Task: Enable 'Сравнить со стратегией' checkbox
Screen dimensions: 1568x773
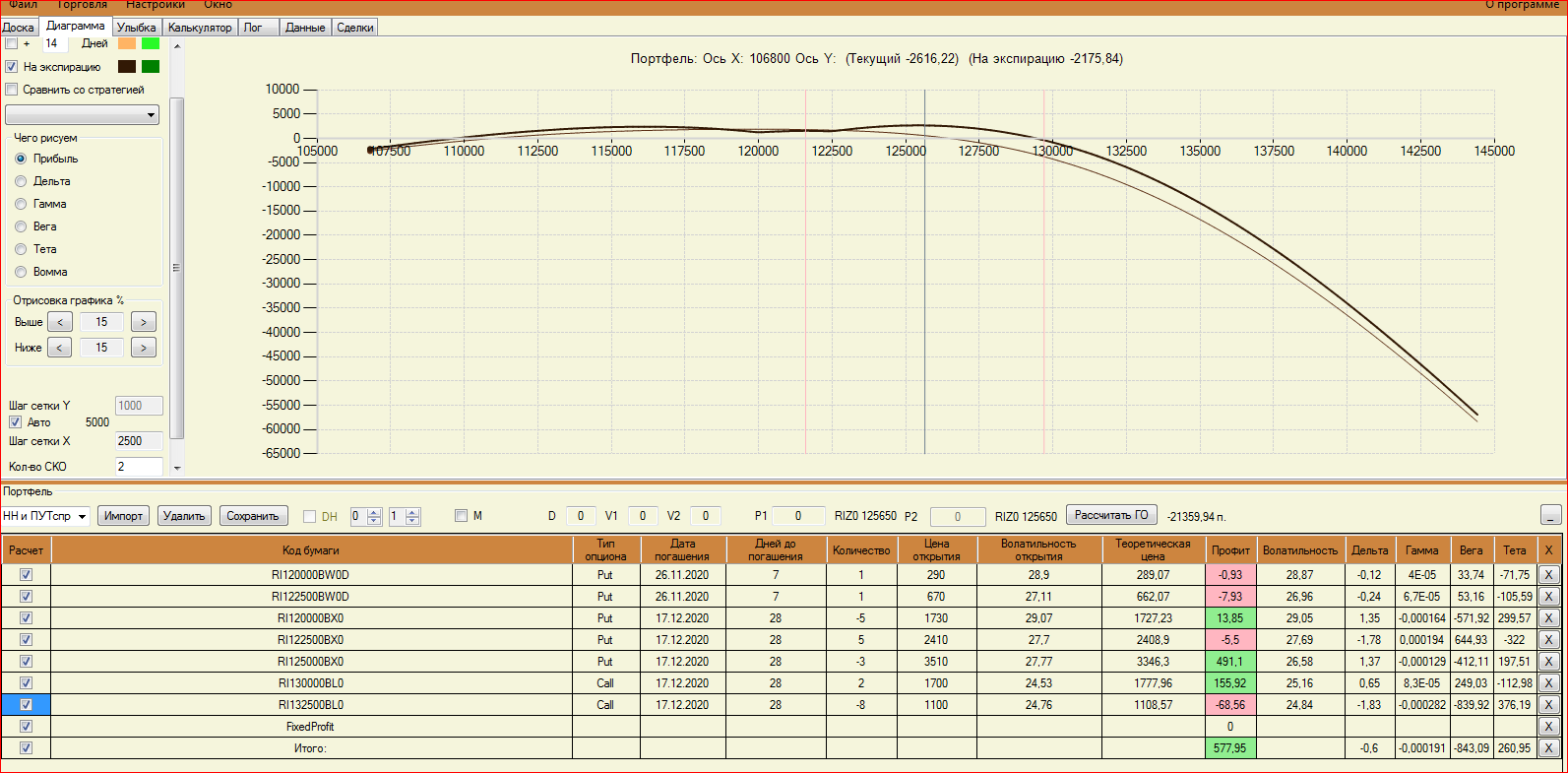Action: [12, 90]
